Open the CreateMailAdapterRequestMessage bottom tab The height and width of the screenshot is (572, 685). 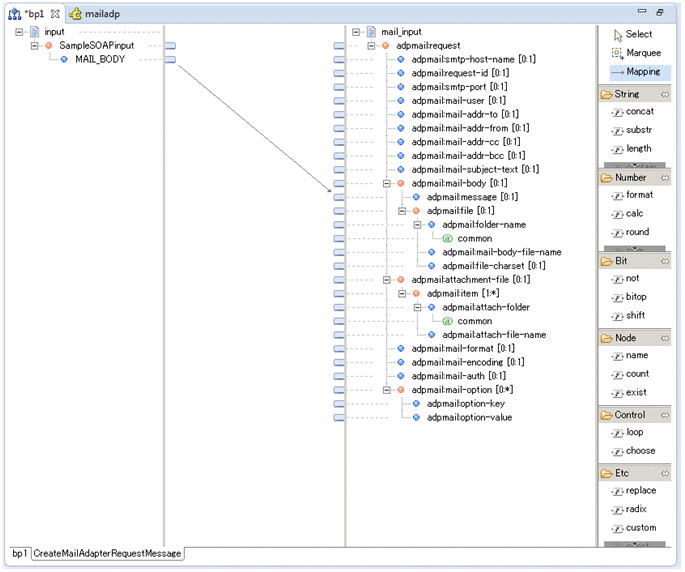tap(106, 554)
